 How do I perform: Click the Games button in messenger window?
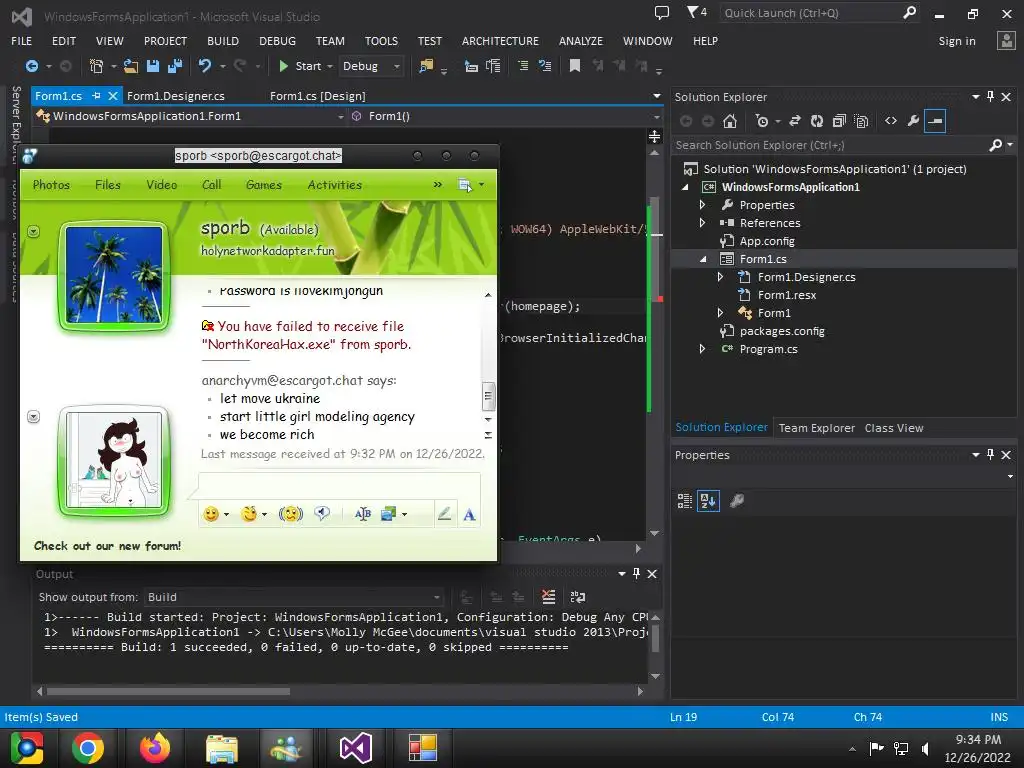pos(264,185)
